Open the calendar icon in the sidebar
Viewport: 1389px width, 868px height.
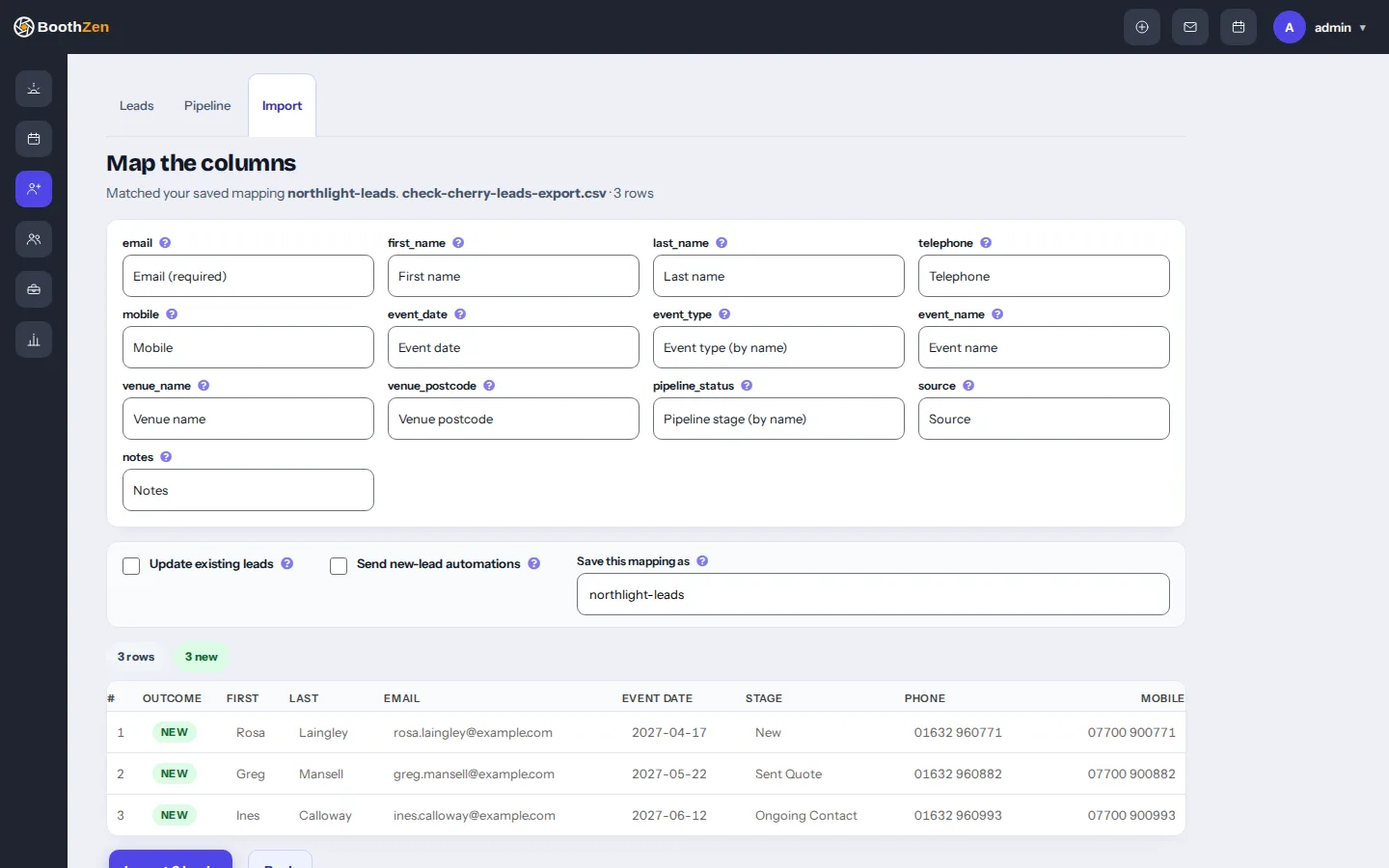pos(34,139)
